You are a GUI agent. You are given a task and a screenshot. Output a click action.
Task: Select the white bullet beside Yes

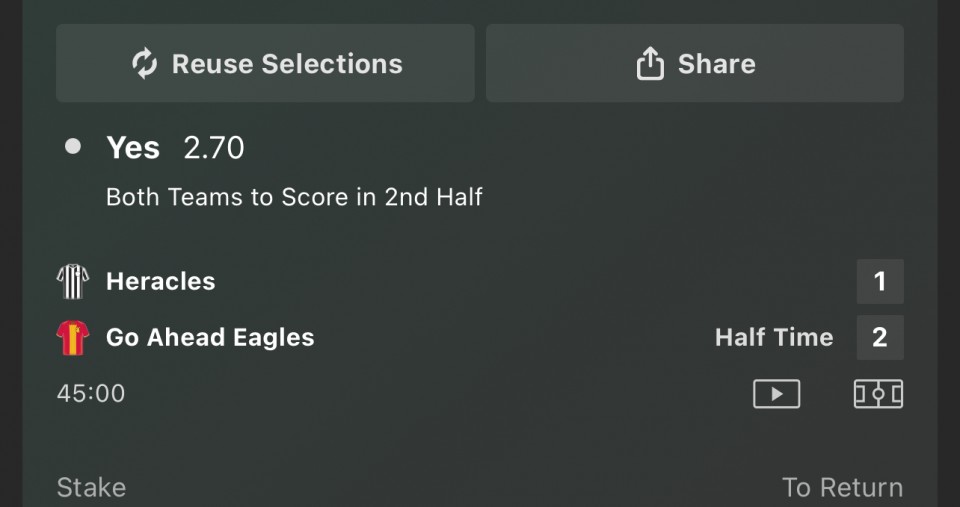73,147
